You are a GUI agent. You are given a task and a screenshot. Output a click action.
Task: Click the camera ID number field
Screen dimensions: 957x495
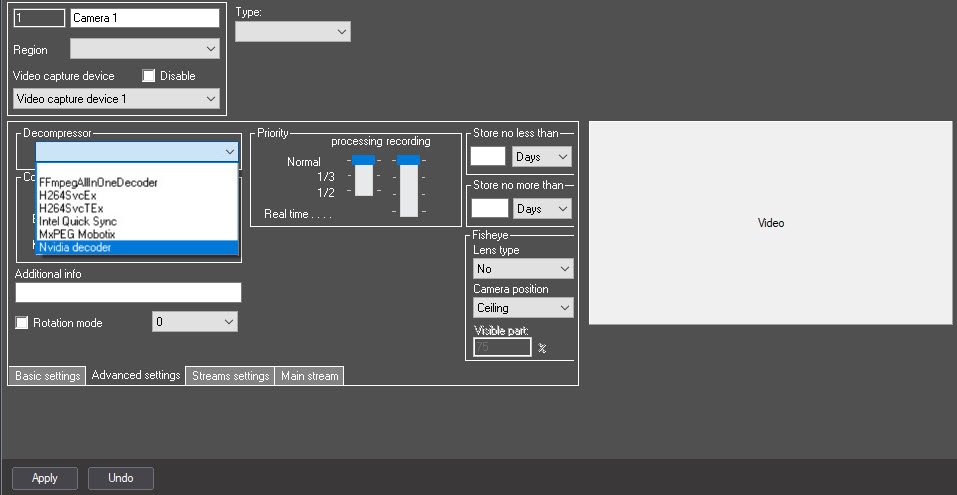pos(39,18)
